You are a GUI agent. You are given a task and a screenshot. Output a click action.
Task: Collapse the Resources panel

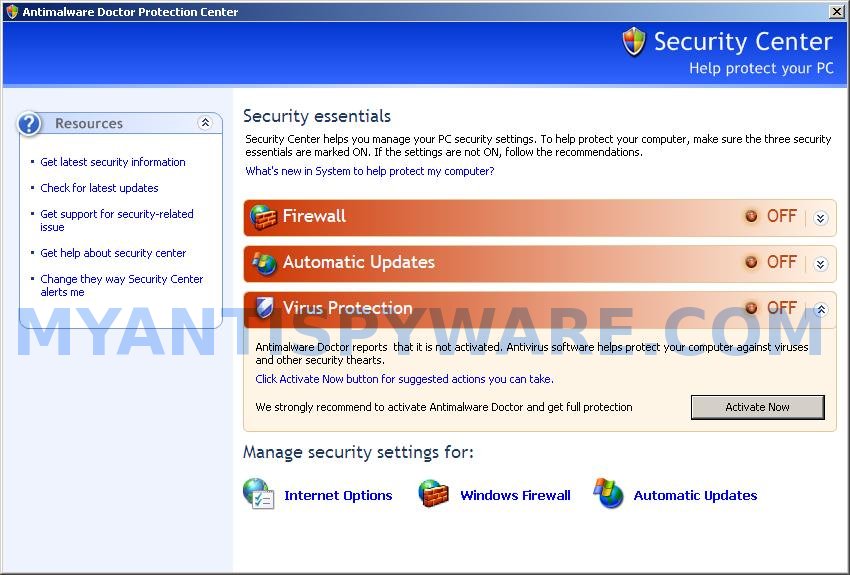point(205,122)
